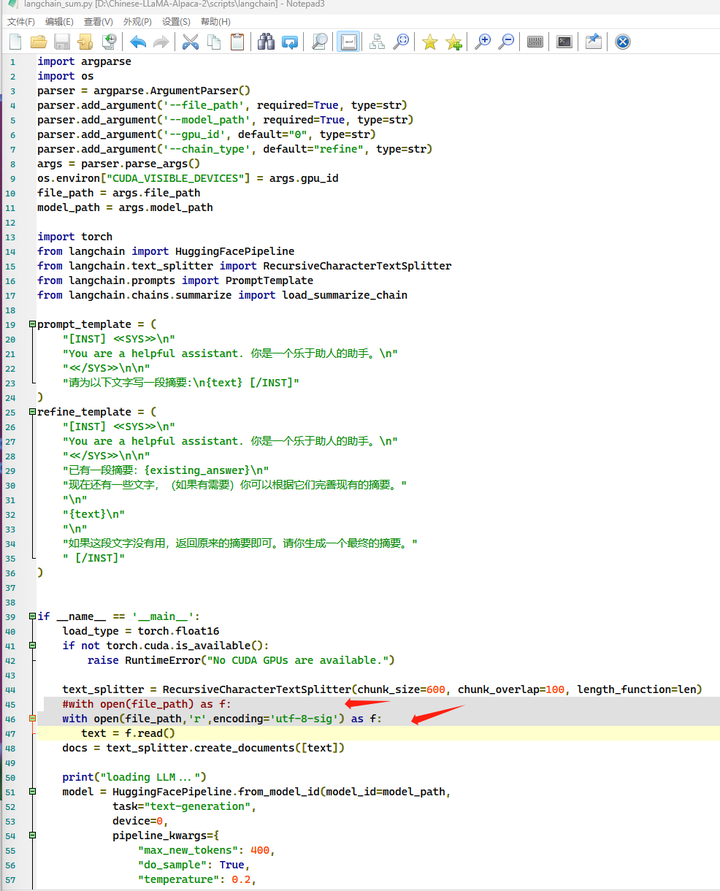Click "CUDA_VISIBLE_DEVICES" string
Image resolution: width=720 pixels, height=891 pixels.
(175, 178)
